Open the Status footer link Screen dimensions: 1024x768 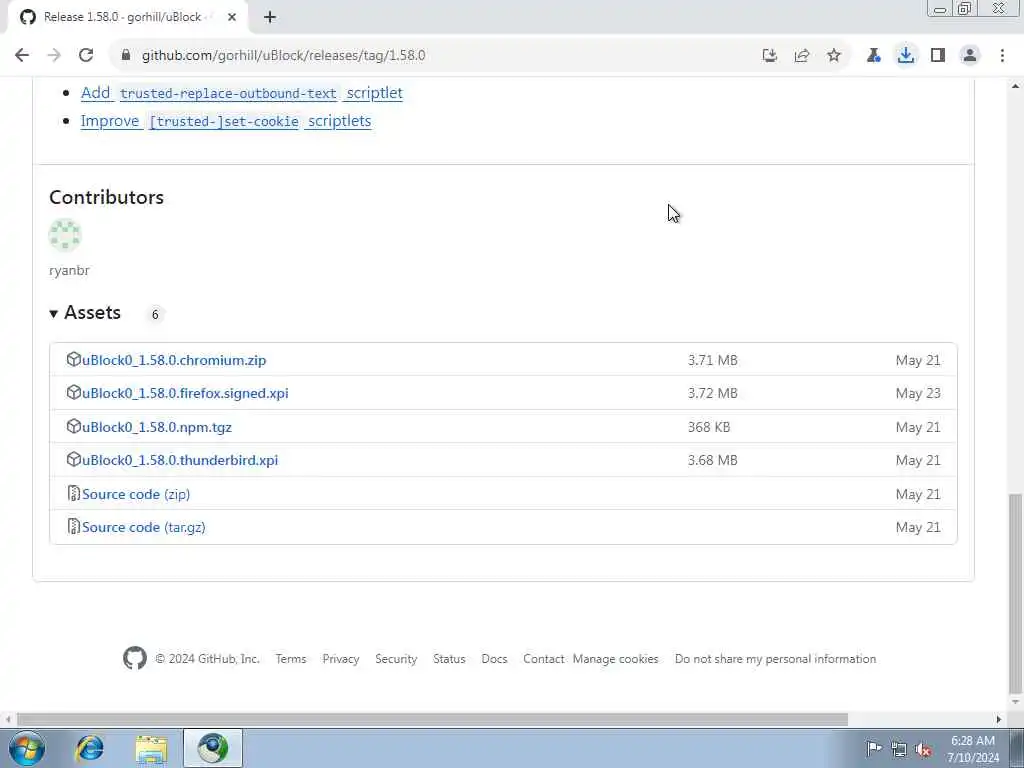point(449,659)
